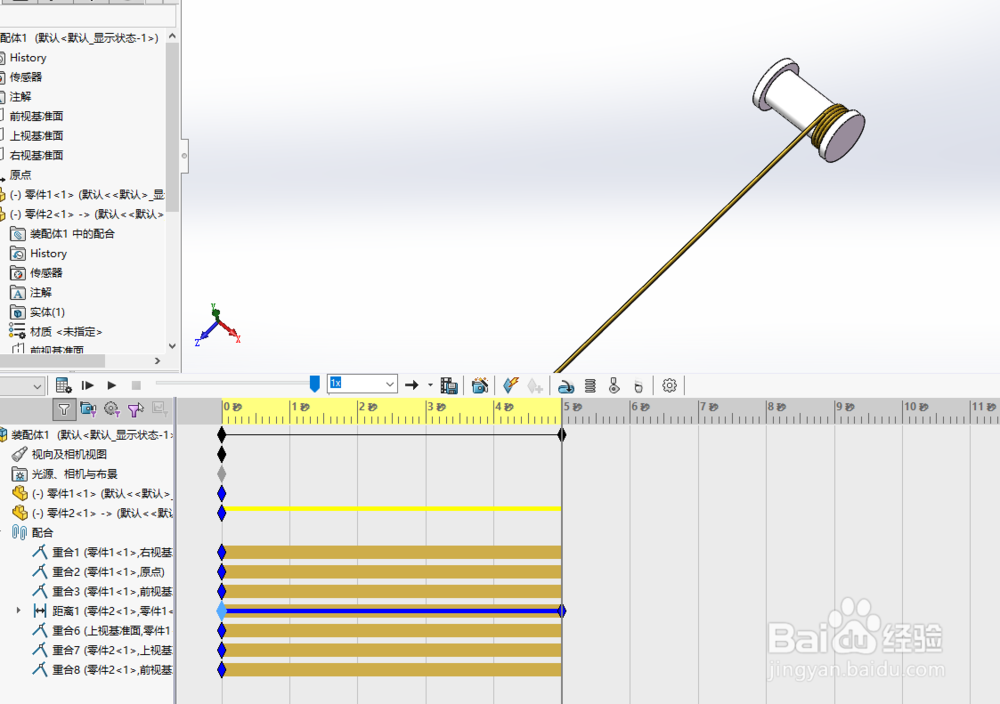The height and width of the screenshot is (704, 1000).
Task: Add a Spring element
Action: [x=590, y=385]
